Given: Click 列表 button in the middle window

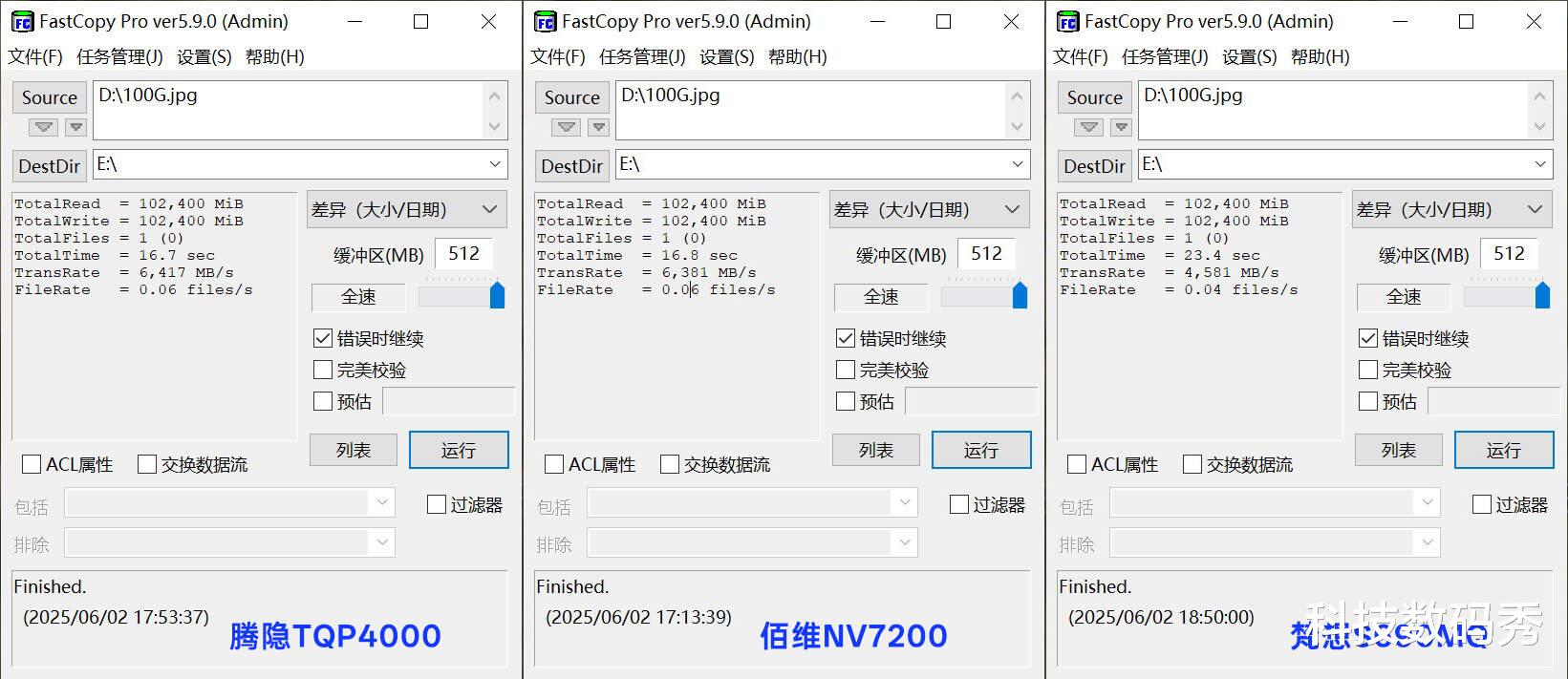Looking at the screenshot, I should click(x=876, y=450).
